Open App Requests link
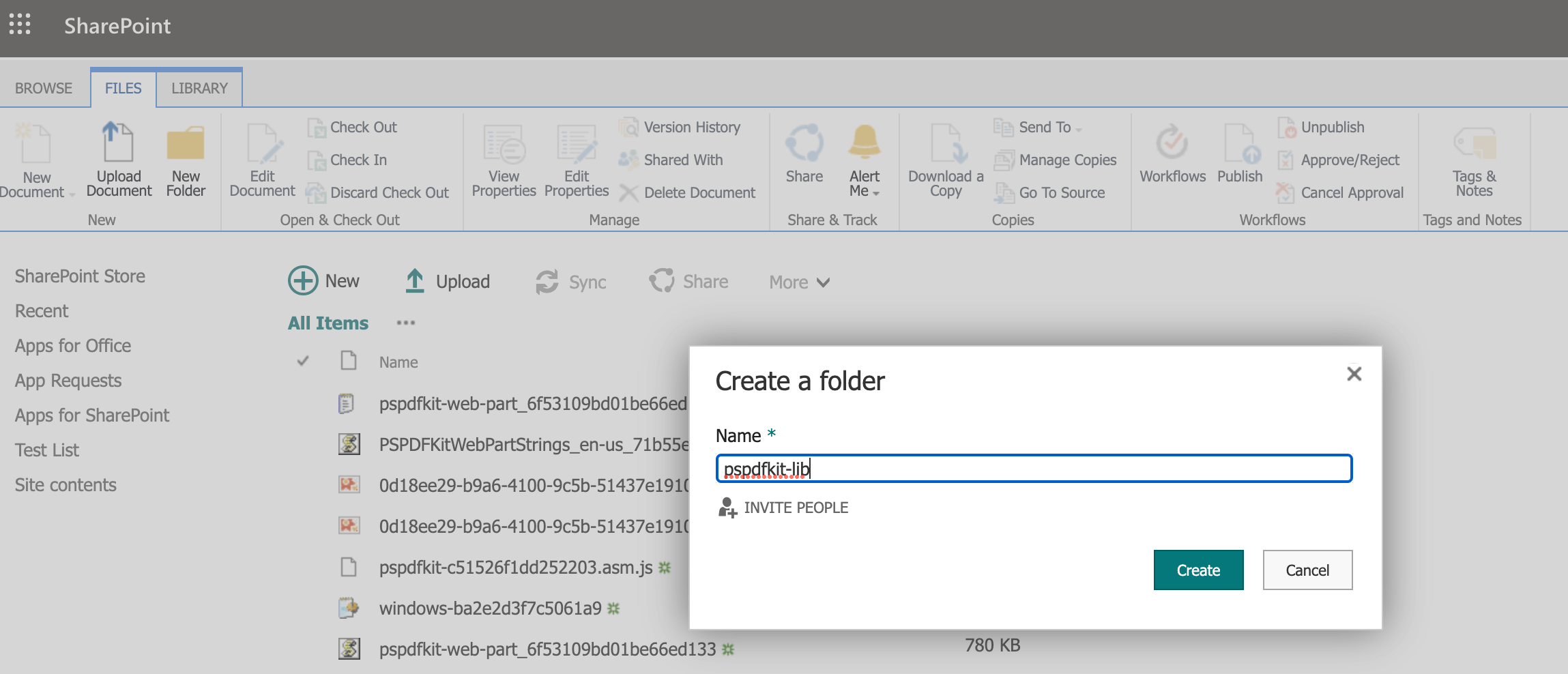The height and width of the screenshot is (674, 1568). [x=68, y=381]
